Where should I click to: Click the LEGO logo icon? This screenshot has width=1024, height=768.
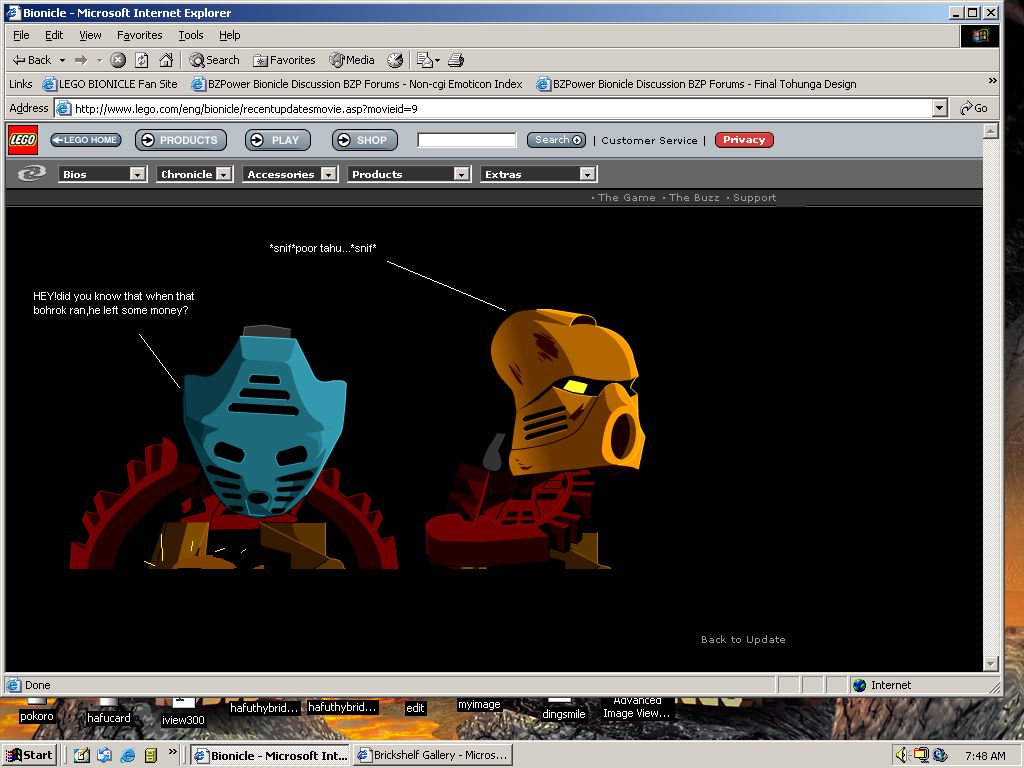pos(23,140)
